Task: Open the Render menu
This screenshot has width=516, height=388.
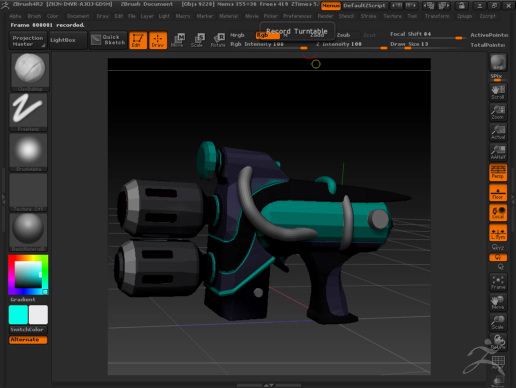Action: (x=325, y=16)
